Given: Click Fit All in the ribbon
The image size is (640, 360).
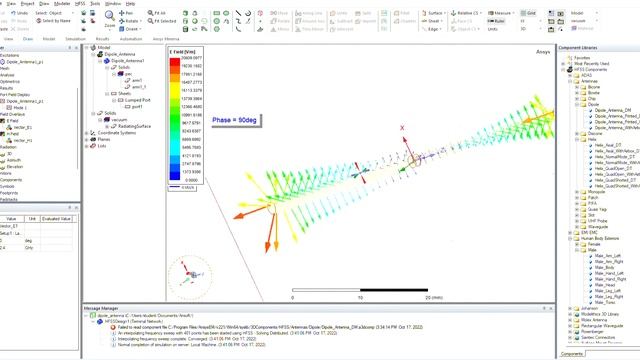Looking at the screenshot, I should click(x=157, y=13).
